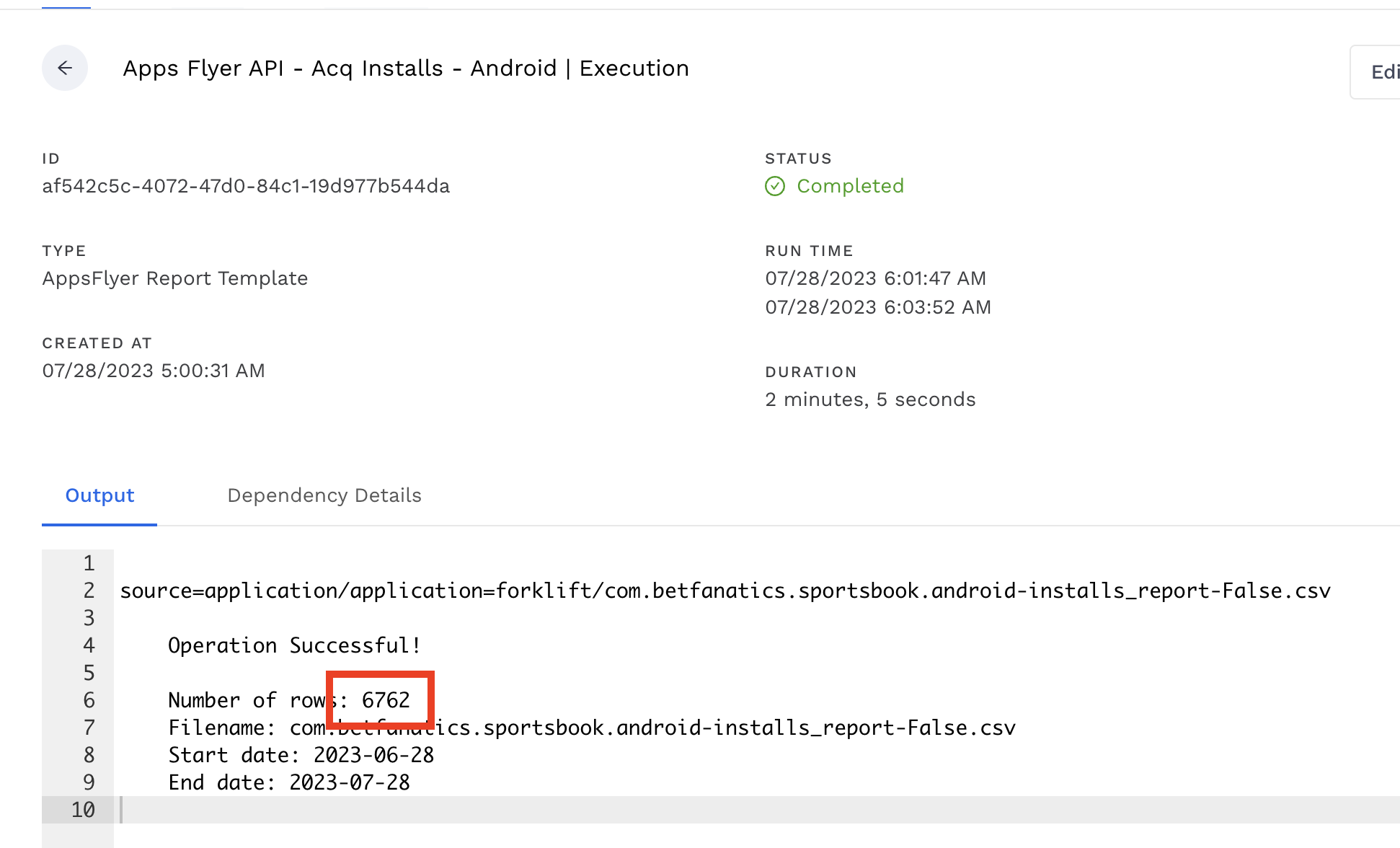
Task: Click the AppsFlyer Report Template type label
Action: coord(174,278)
